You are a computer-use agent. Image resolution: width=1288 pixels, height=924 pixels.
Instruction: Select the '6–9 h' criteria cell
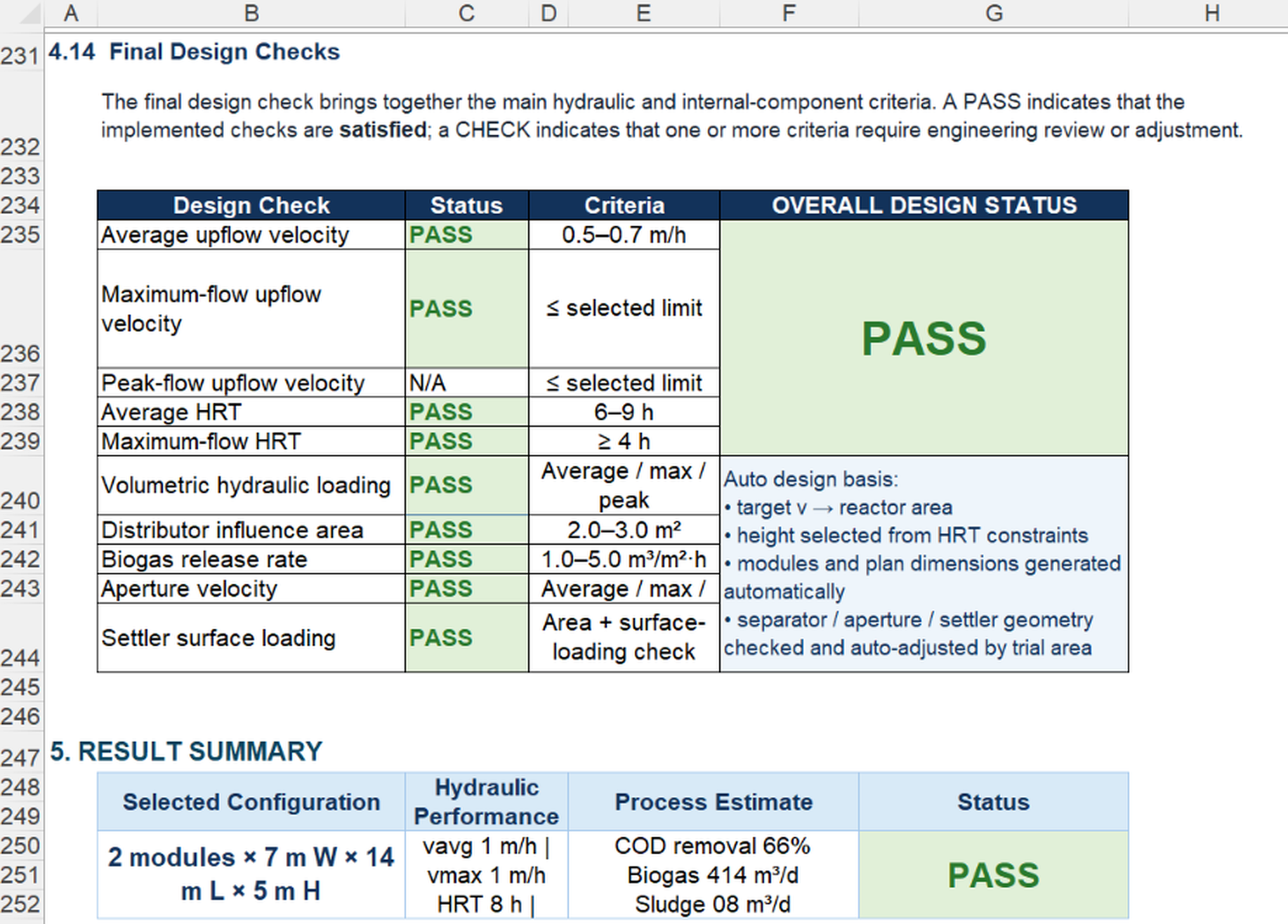[x=624, y=412]
